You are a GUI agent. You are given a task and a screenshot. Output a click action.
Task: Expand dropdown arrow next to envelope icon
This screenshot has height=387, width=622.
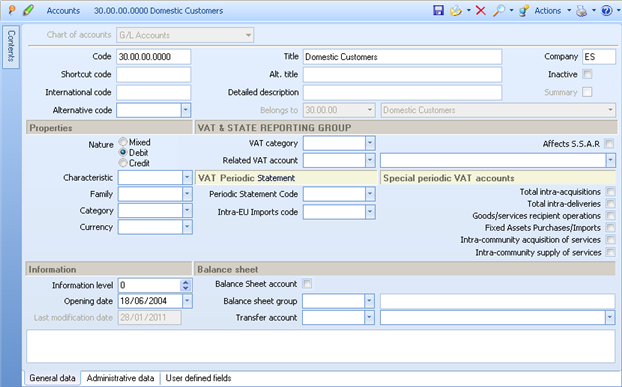[468, 11]
